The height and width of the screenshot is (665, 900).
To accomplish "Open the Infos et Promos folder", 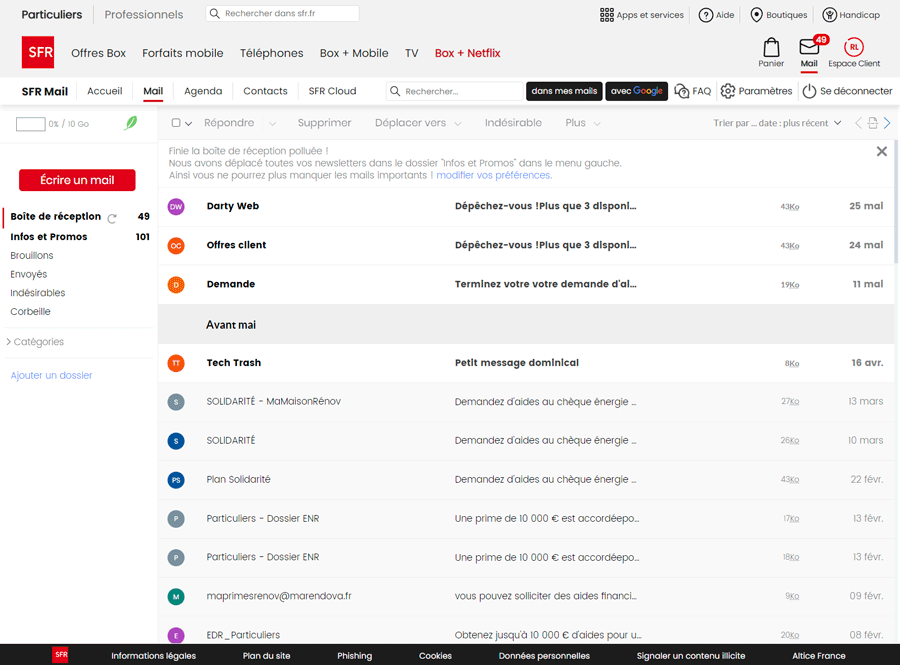I will pos(49,237).
